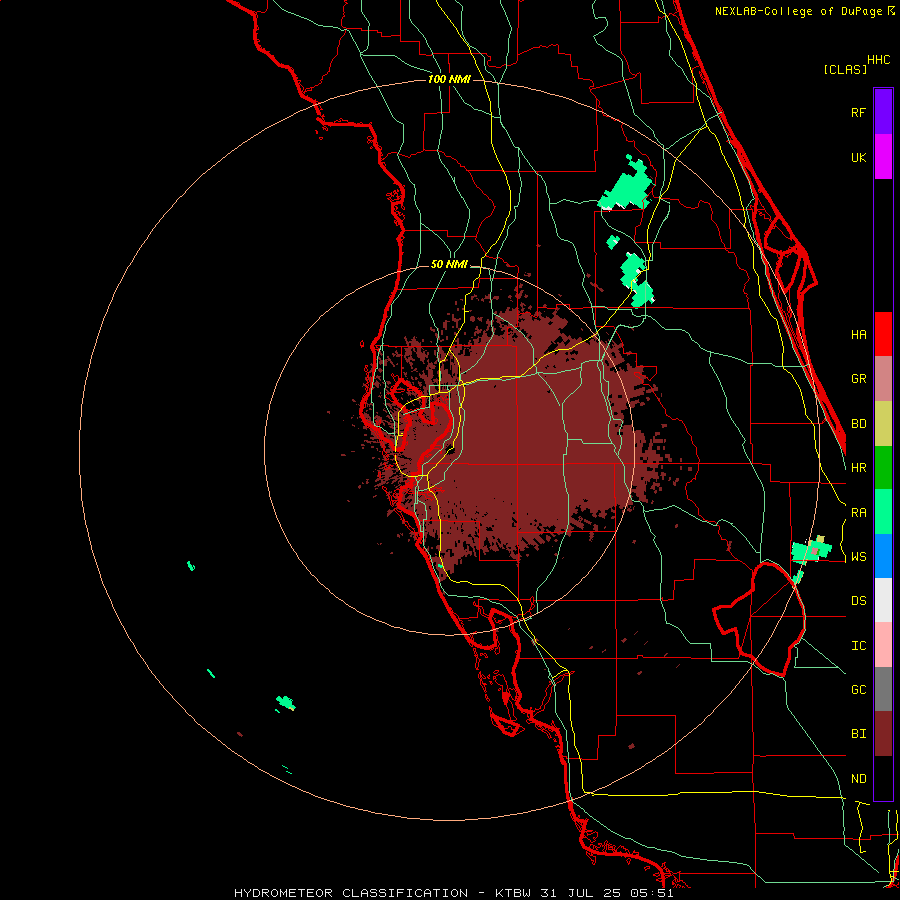The width and height of the screenshot is (900, 900).
Task: Click the blue WS legend swatch
Action: click(x=883, y=556)
